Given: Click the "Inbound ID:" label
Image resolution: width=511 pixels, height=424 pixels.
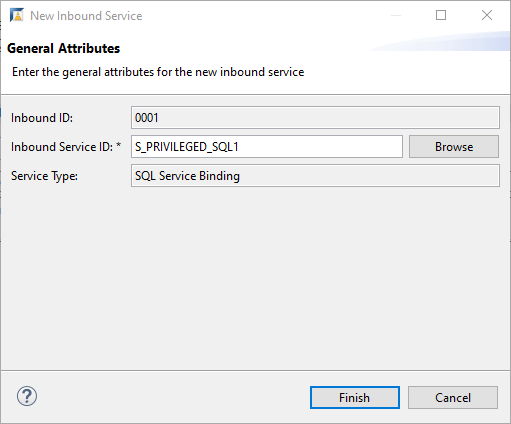Looking at the screenshot, I should [42, 118].
